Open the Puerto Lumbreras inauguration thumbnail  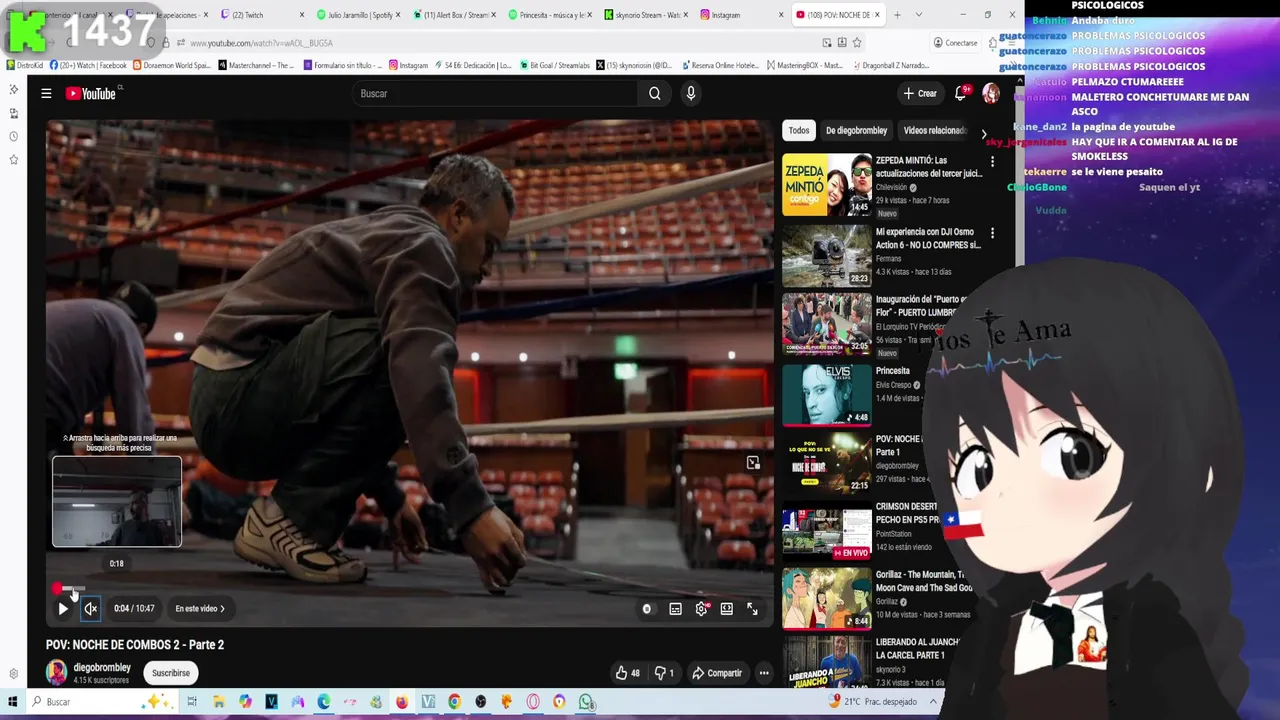pos(827,324)
